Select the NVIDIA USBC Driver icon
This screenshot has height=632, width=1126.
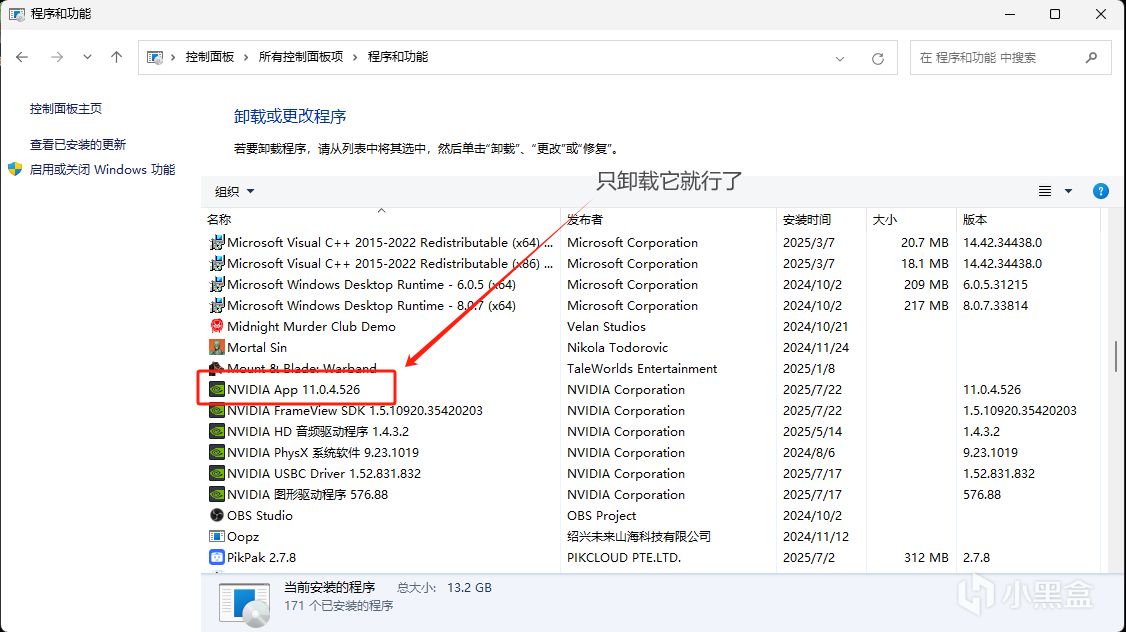pos(216,473)
